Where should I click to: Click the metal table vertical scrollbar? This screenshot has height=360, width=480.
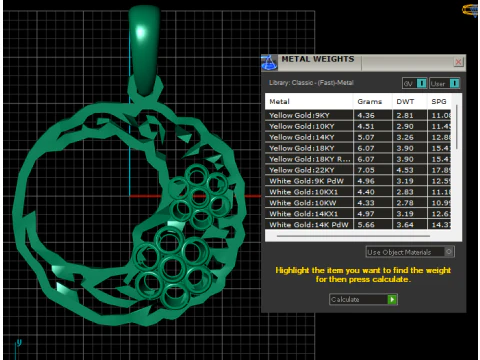457,127
